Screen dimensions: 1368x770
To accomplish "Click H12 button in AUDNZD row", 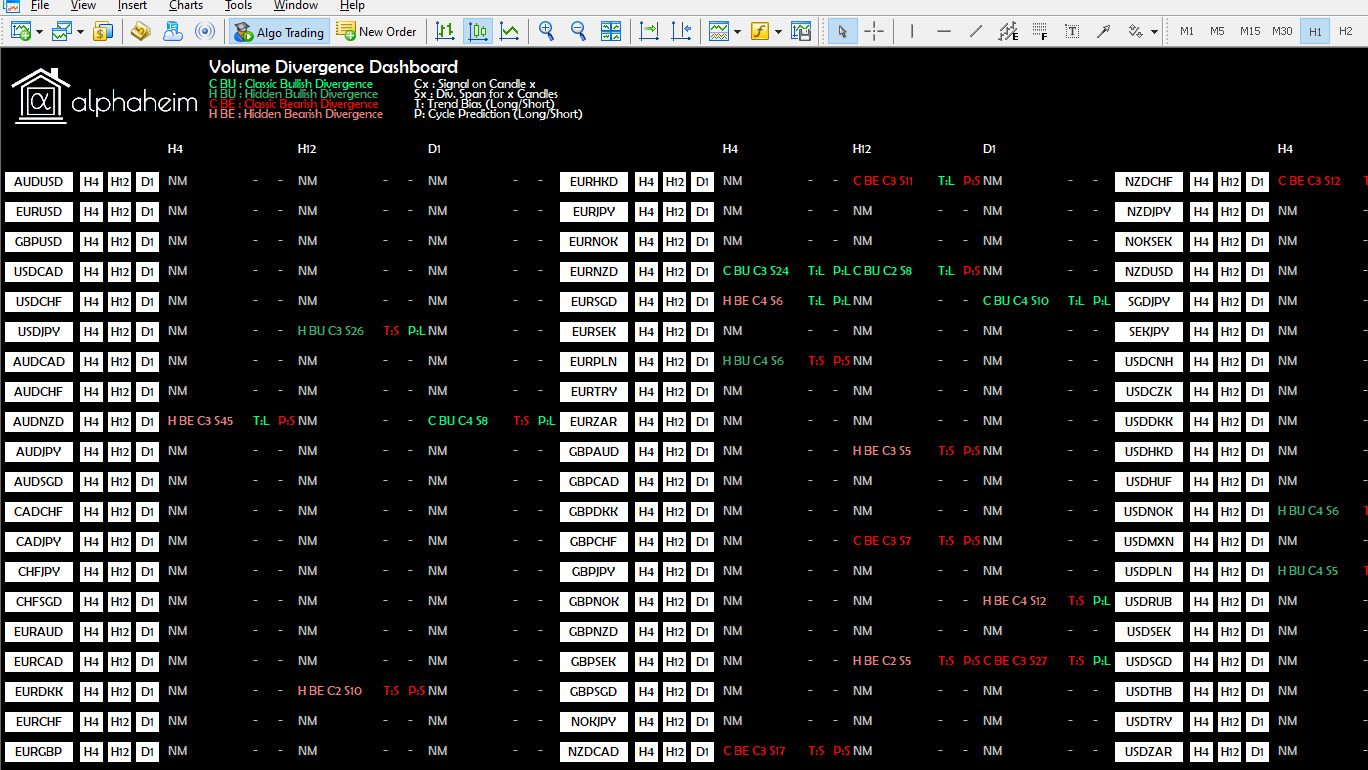I will coord(119,422).
